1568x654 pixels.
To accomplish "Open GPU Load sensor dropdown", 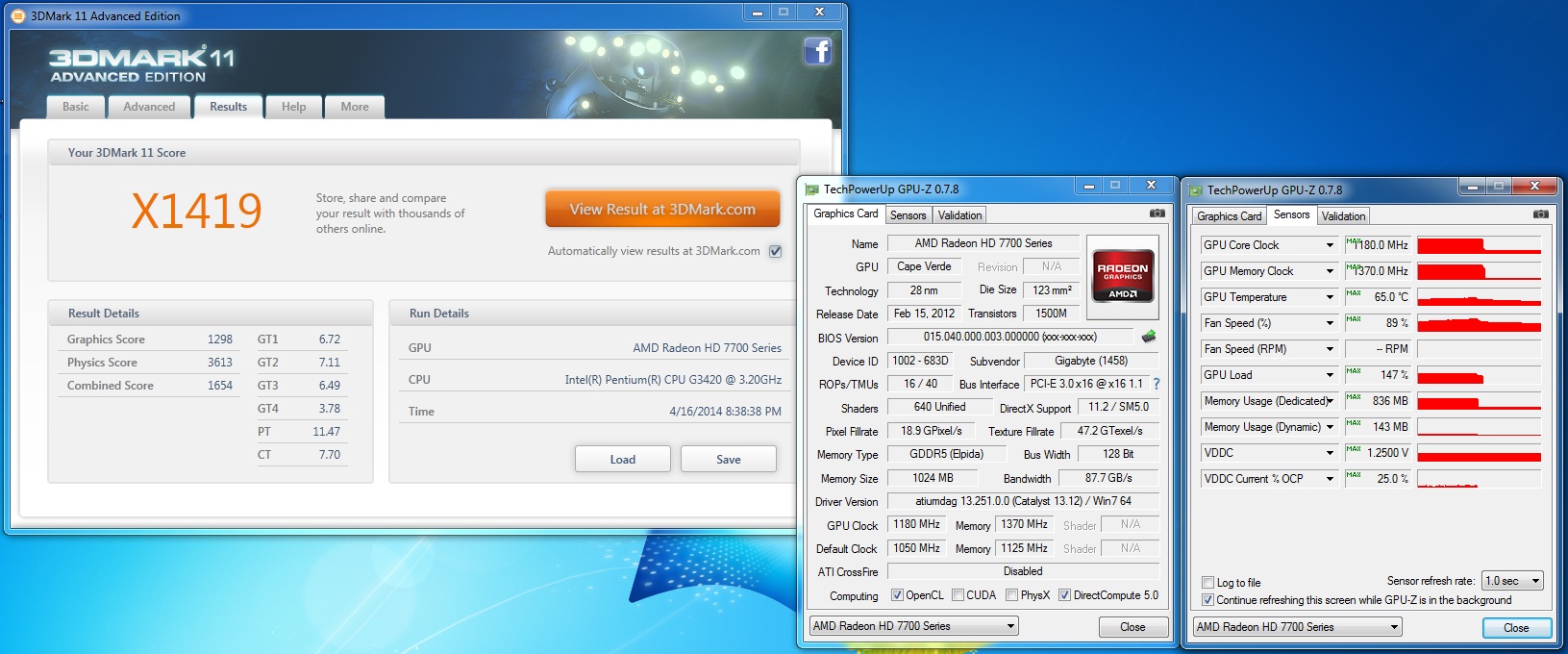I will [x=1331, y=375].
